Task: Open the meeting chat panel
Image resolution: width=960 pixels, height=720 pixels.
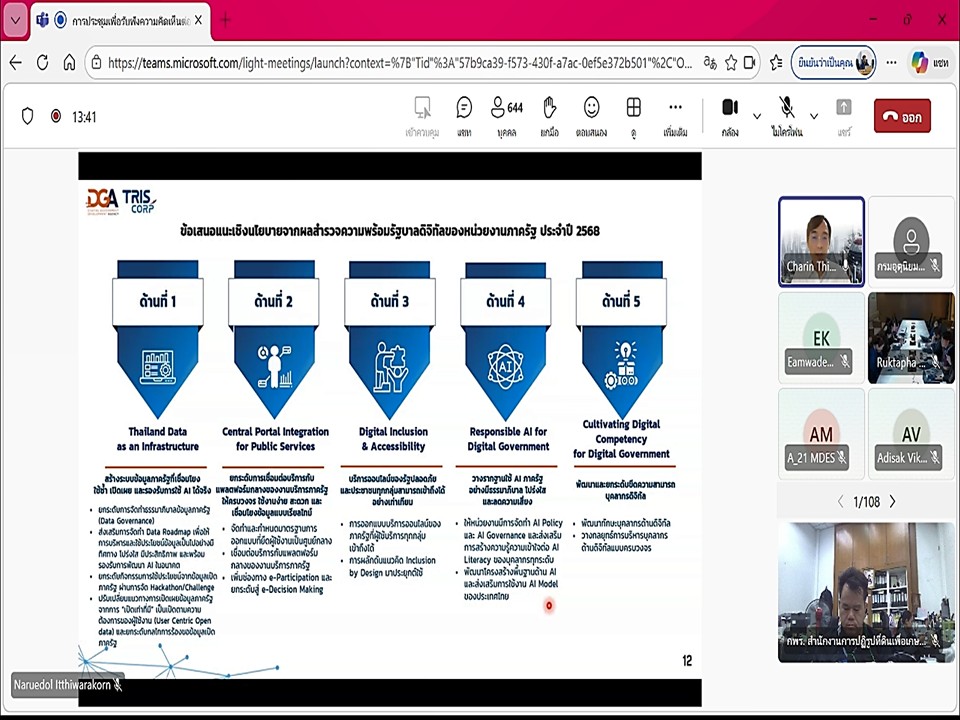Action: [x=464, y=115]
